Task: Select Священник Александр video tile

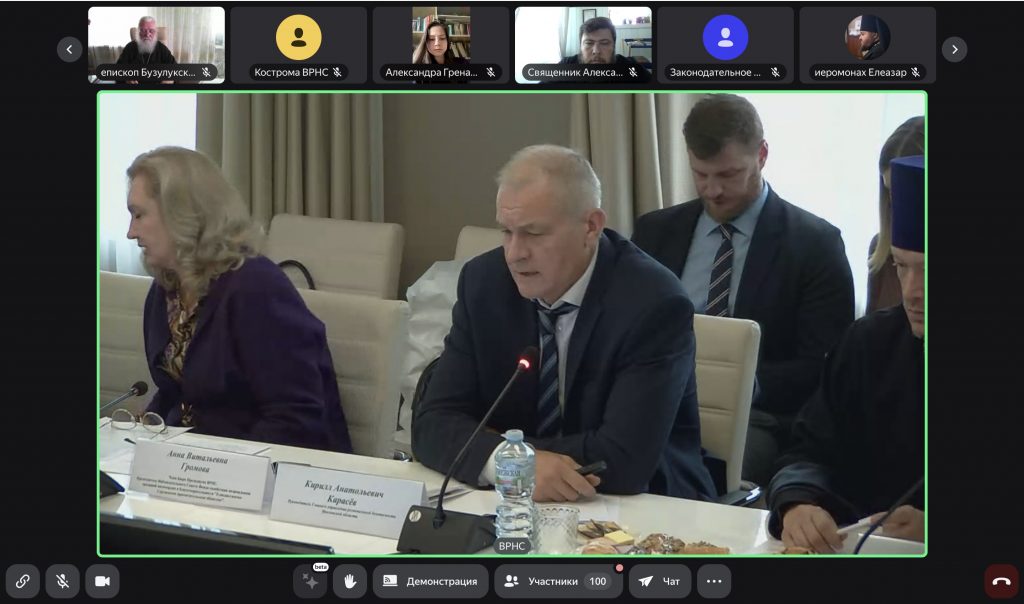Action: tap(583, 40)
